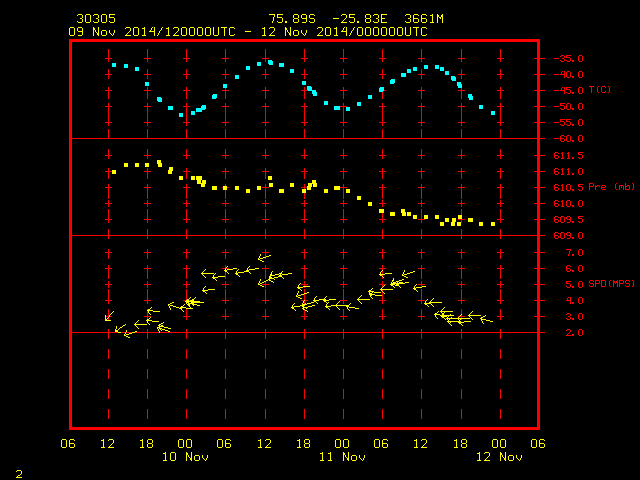Click the downward wind arrow at 12 UTC
Image resolution: width=640 pixels, height=480 pixels.
point(109,316)
